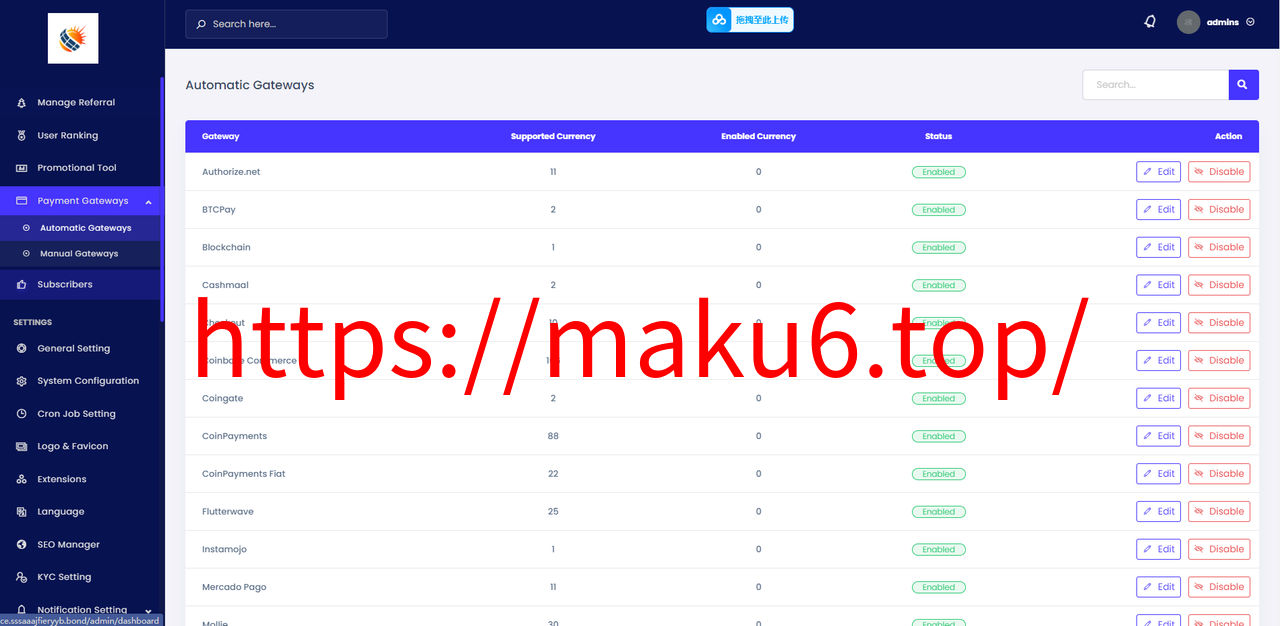Expand the admins account dropdown arrow
Screen dimensions: 1280x626
tap(1250, 22)
